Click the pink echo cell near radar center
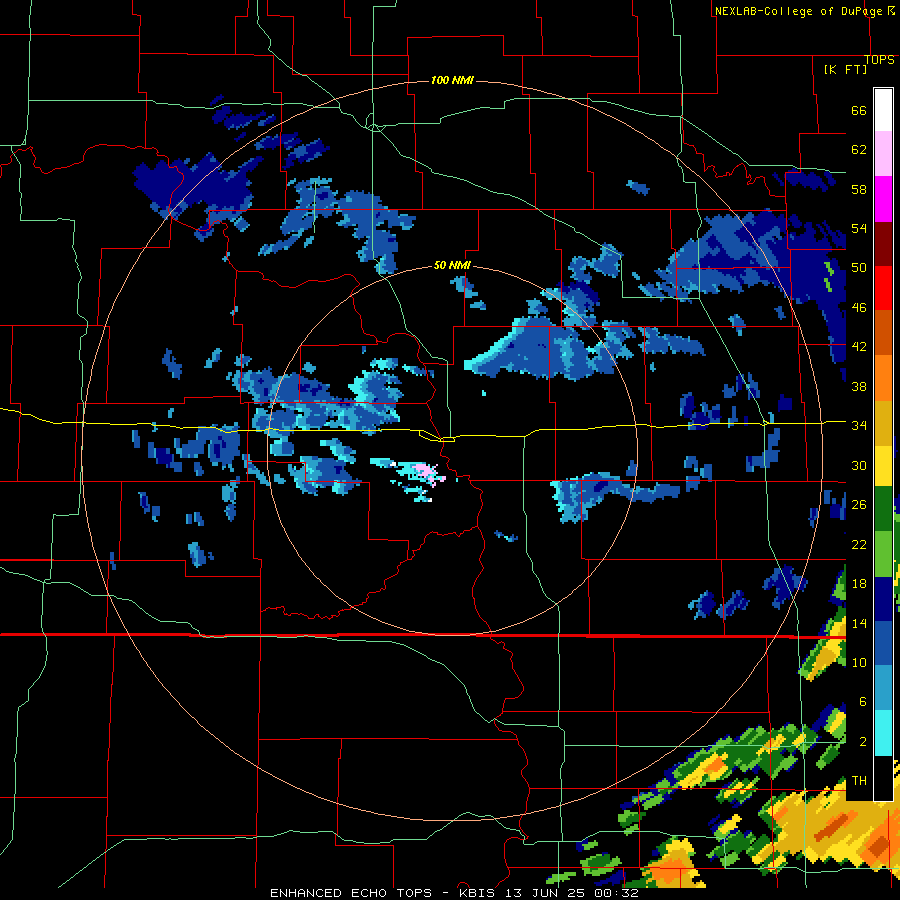 [x=428, y=473]
